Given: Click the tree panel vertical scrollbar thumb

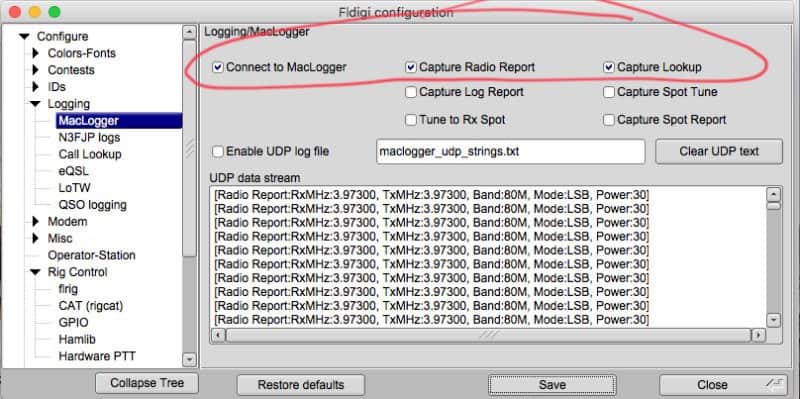Looking at the screenshot, I should (189, 148).
